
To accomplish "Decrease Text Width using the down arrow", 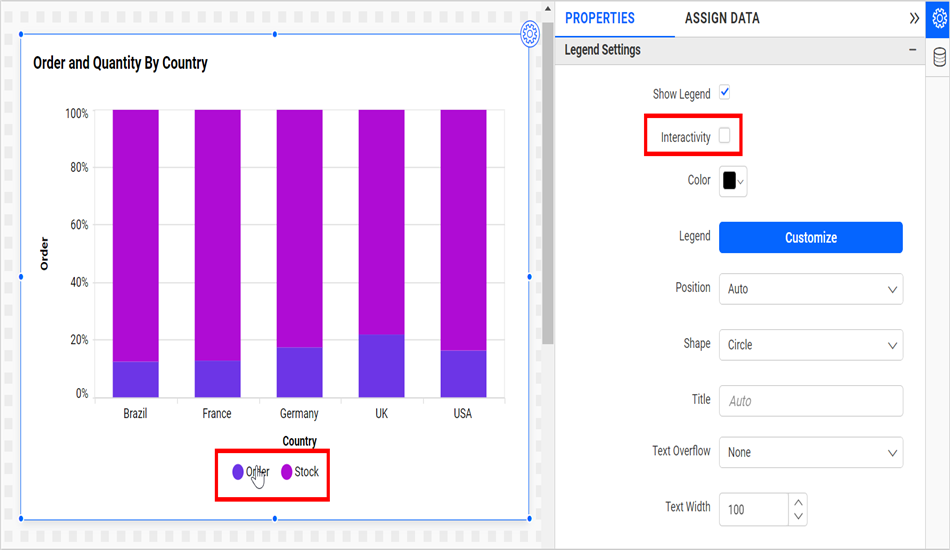I will pos(797,516).
